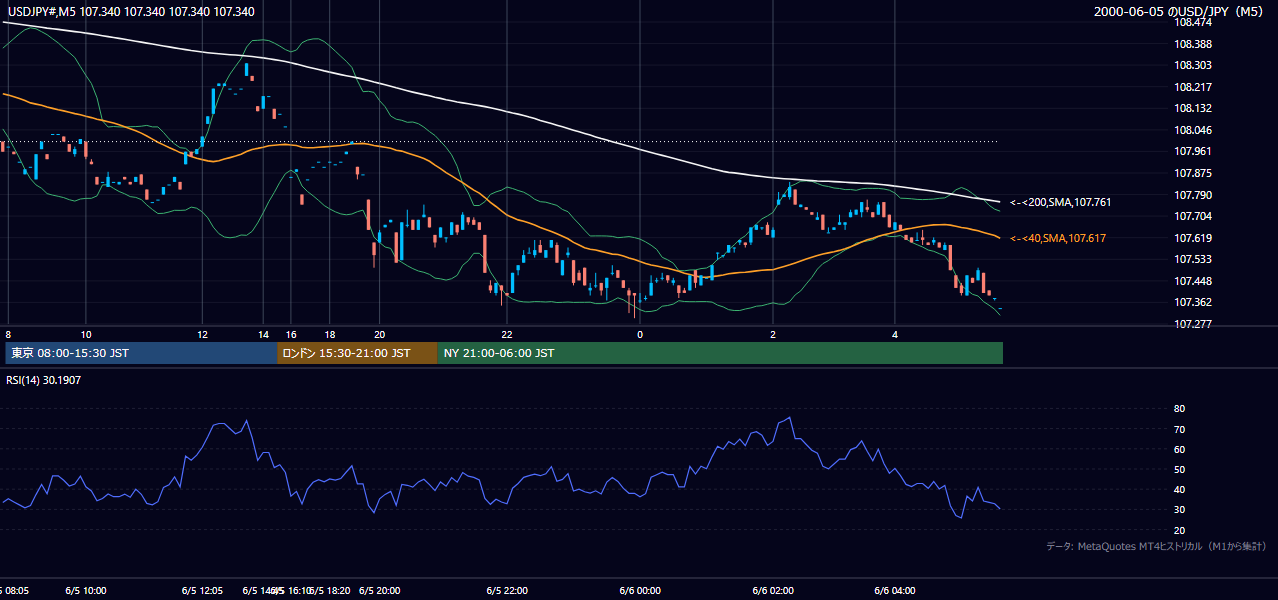Click price axis value 107.704

(x=1192, y=216)
